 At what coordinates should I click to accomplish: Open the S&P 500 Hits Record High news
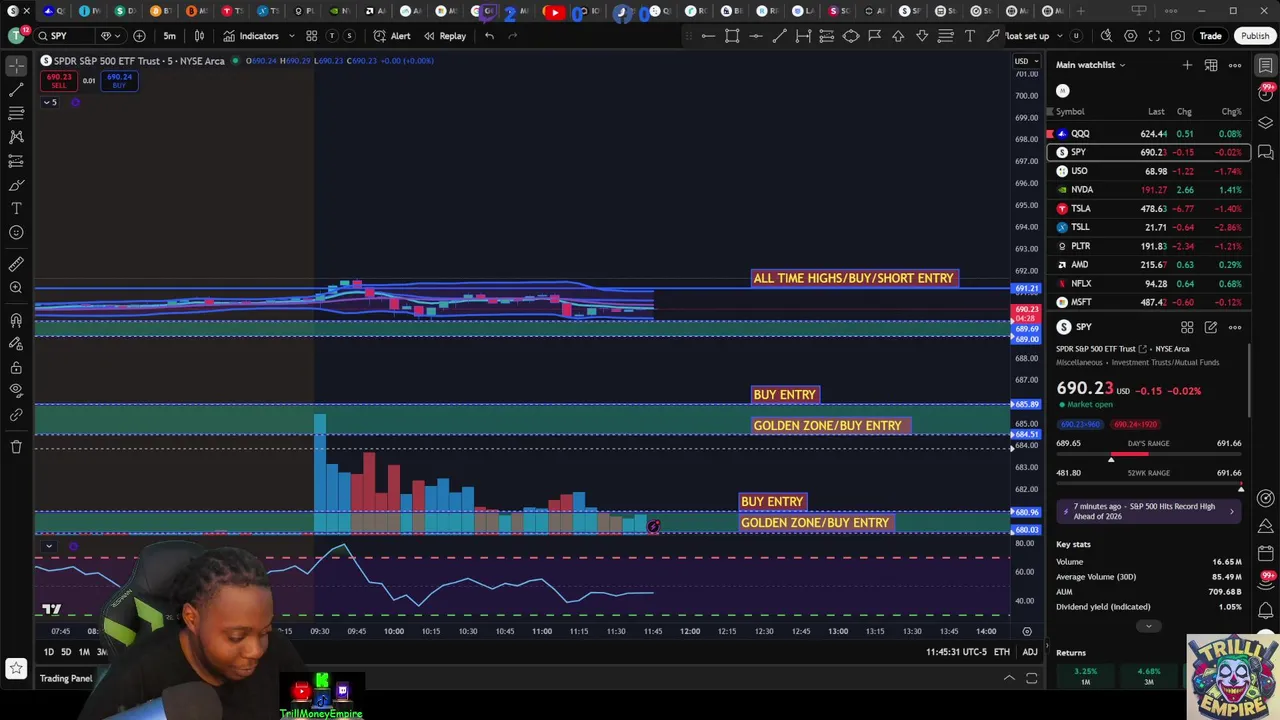click(1148, 511)
